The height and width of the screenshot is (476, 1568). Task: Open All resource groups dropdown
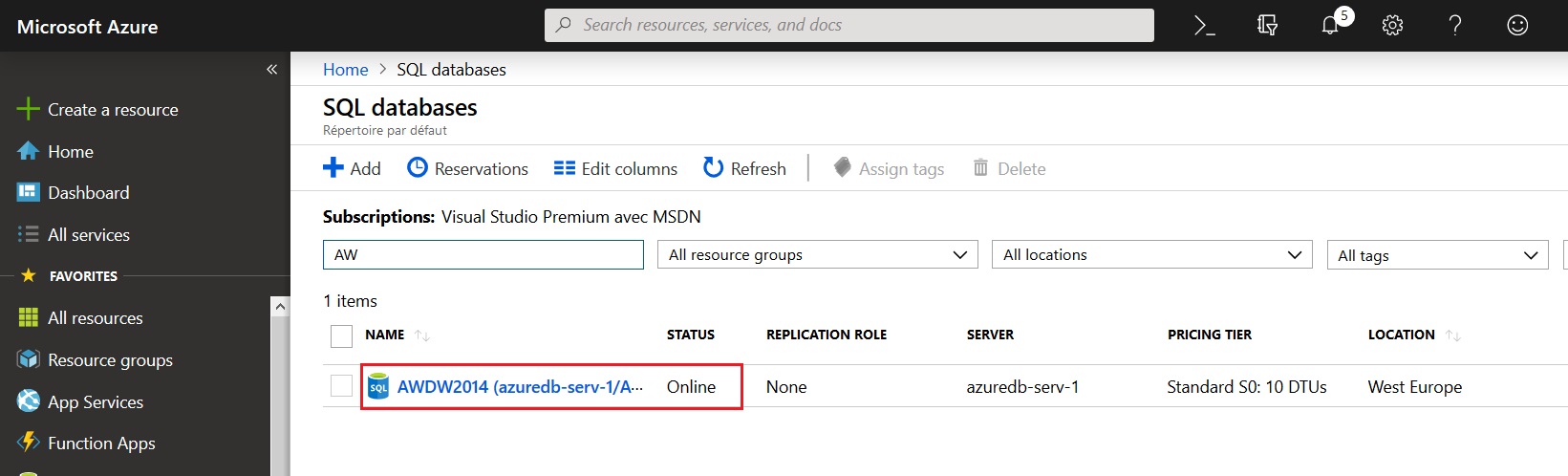coord(818,254)
